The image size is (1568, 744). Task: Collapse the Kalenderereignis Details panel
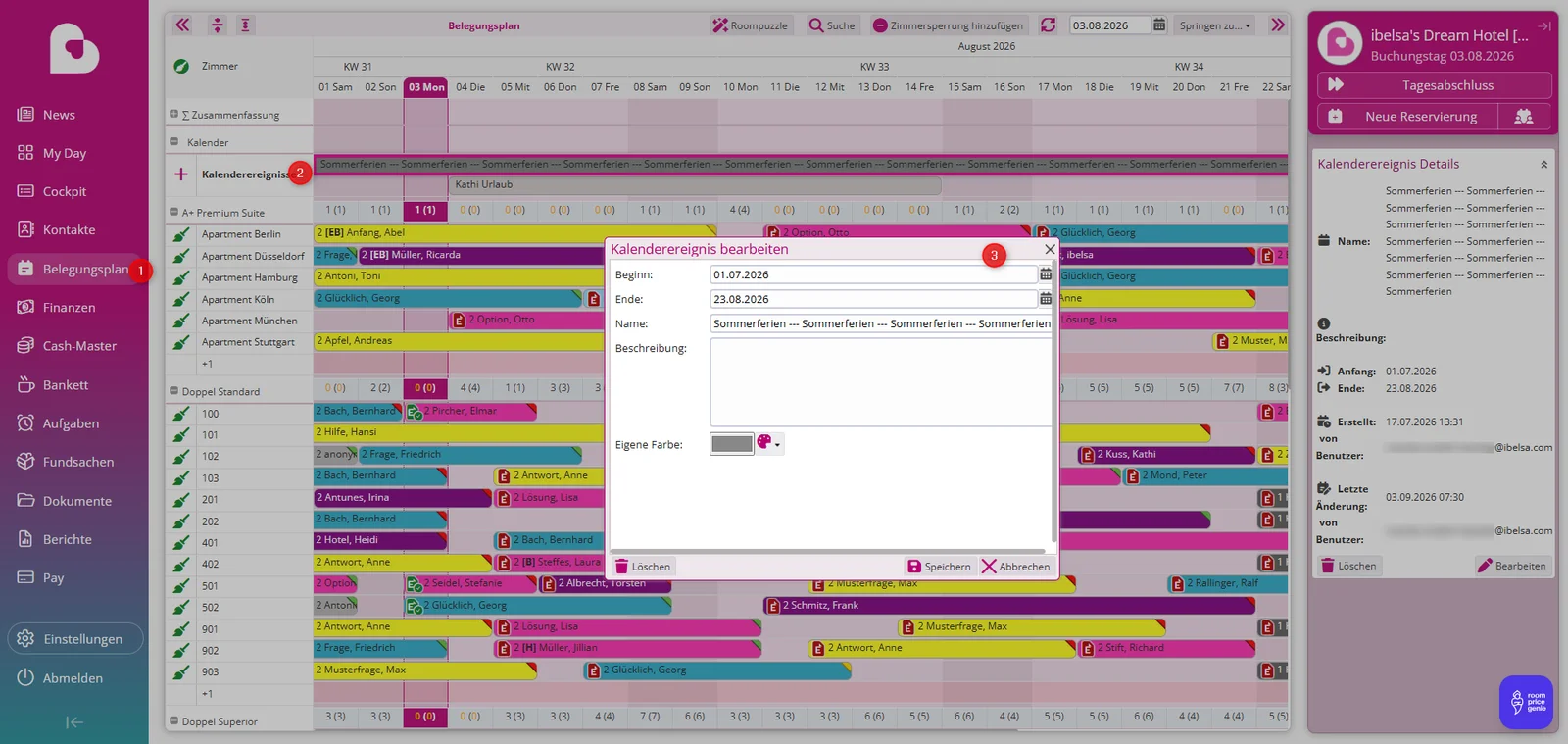point(1543,165)
